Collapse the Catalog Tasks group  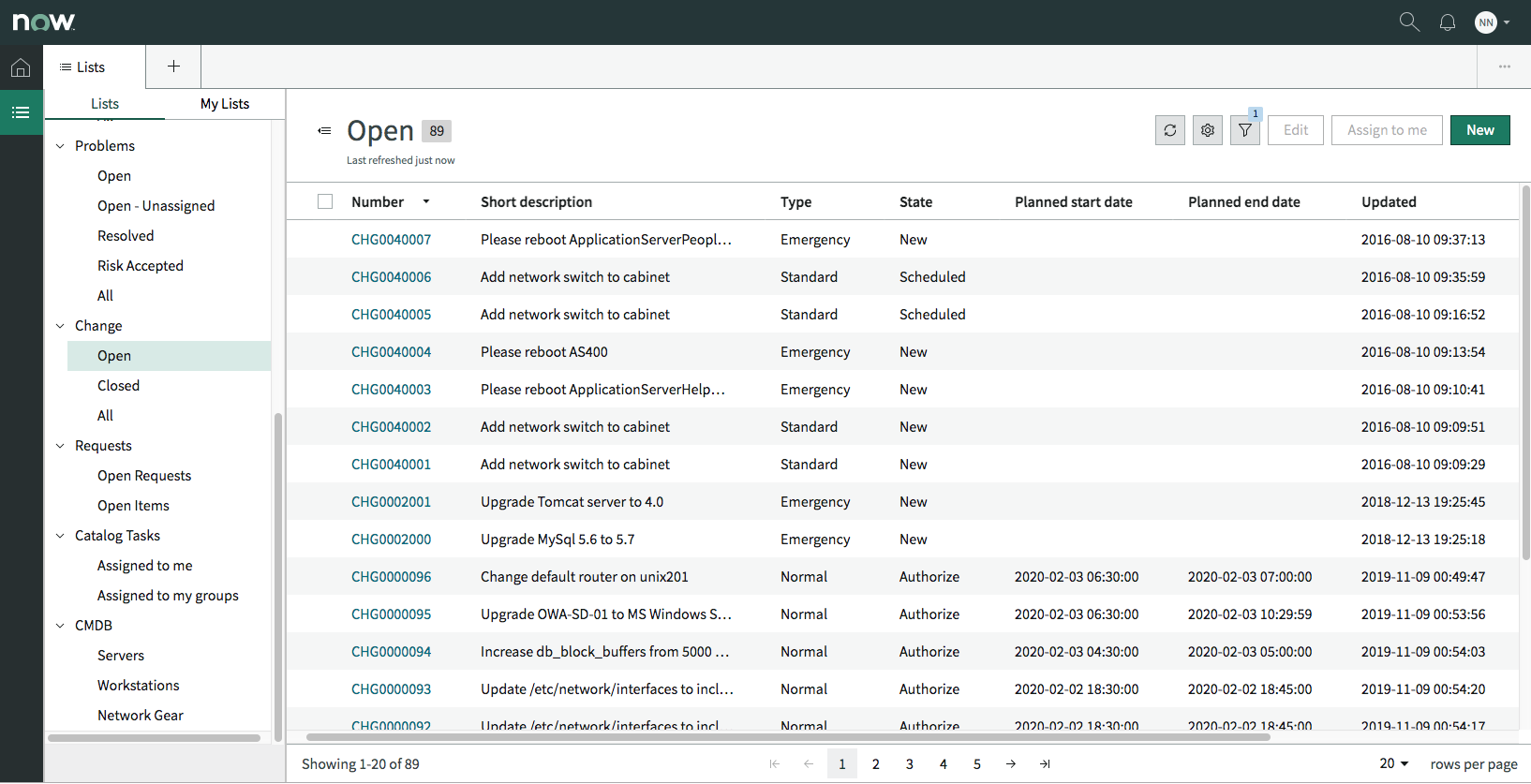[x=60, y=536]
